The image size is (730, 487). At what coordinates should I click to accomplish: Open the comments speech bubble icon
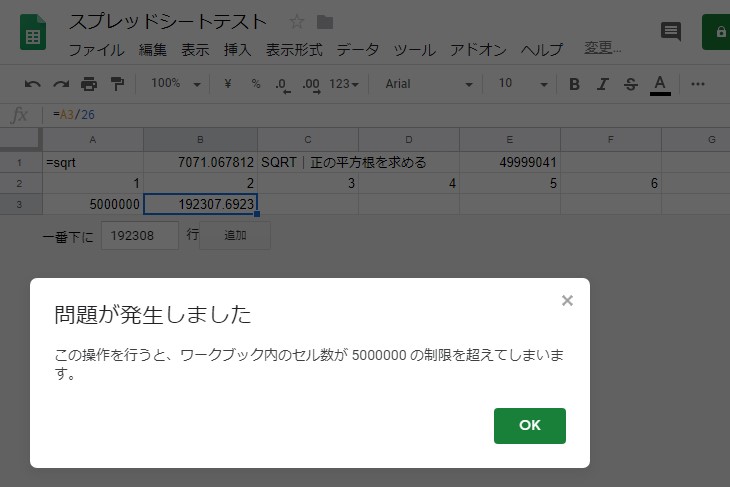(671, 31)
